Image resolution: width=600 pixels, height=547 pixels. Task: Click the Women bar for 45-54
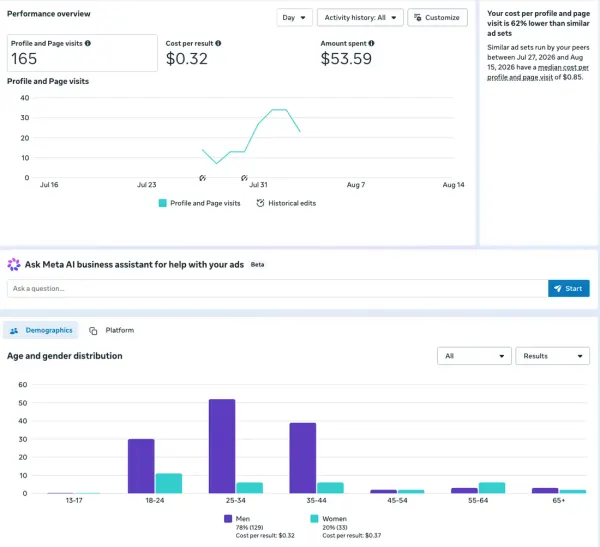click(x=411, y=491)
